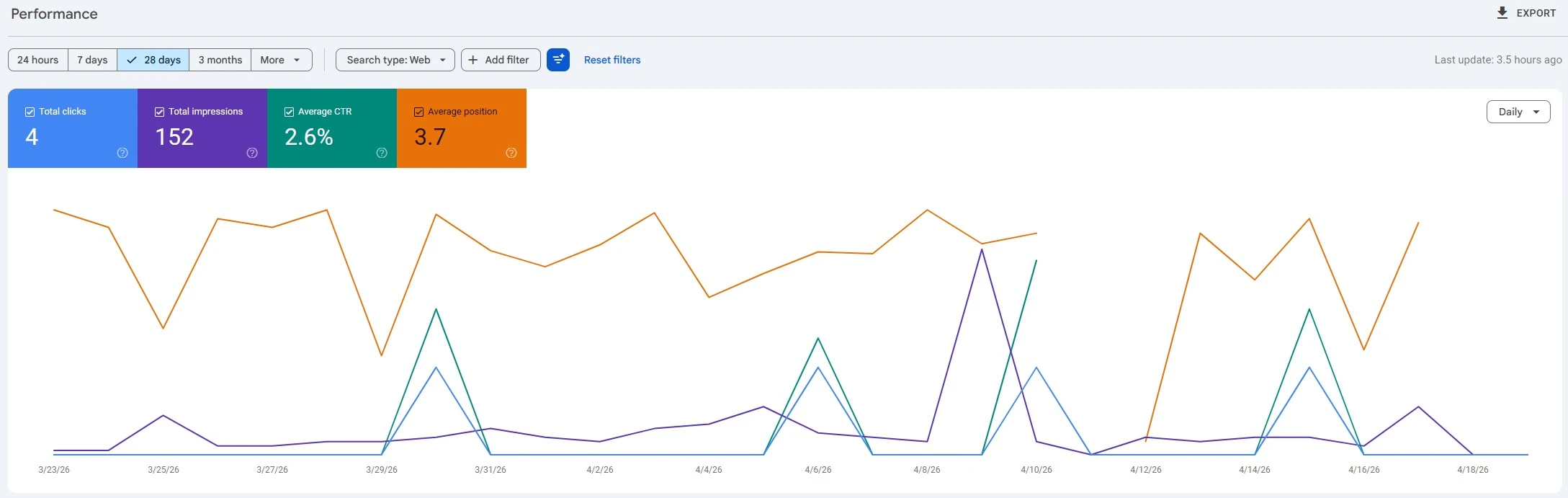1568x498 pixels.
Task: Click the Performance heading
Action: click(x=54, y=14)
